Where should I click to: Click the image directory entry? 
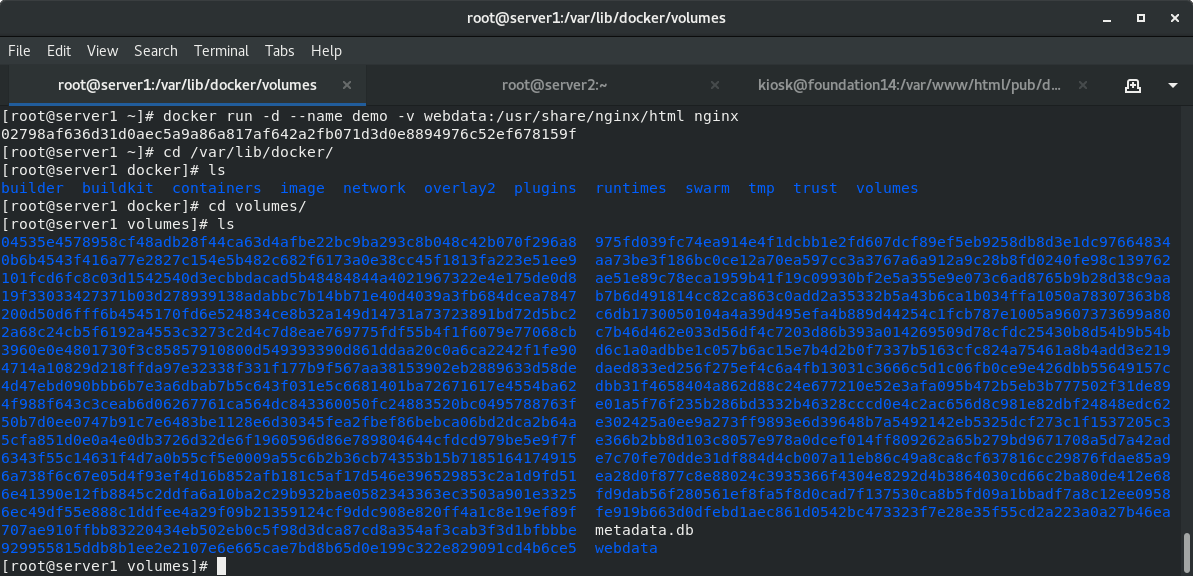302,188
